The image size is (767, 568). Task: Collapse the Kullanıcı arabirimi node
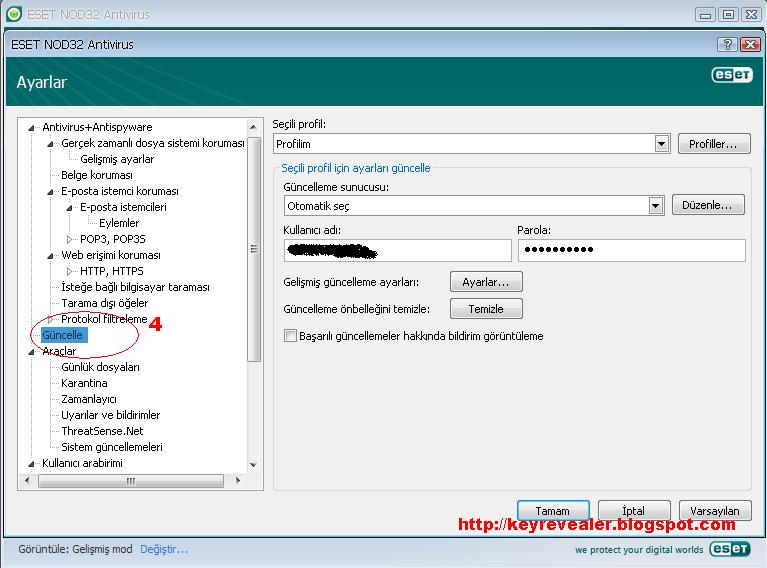31,464
